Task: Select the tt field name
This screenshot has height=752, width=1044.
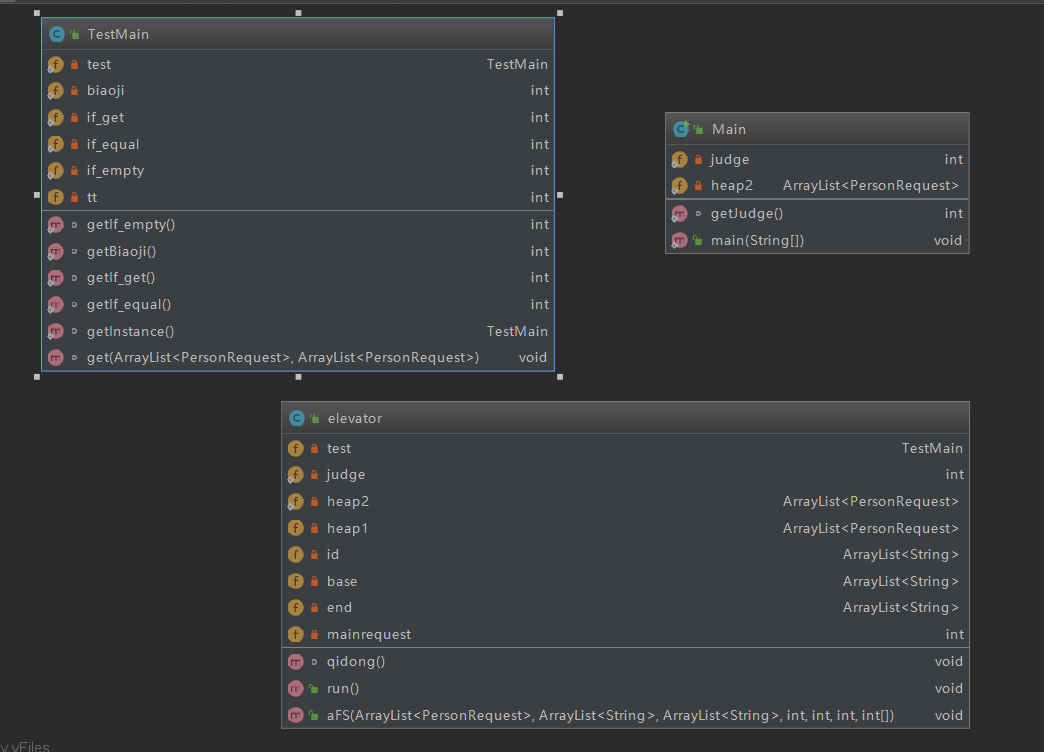Action: 92,197
